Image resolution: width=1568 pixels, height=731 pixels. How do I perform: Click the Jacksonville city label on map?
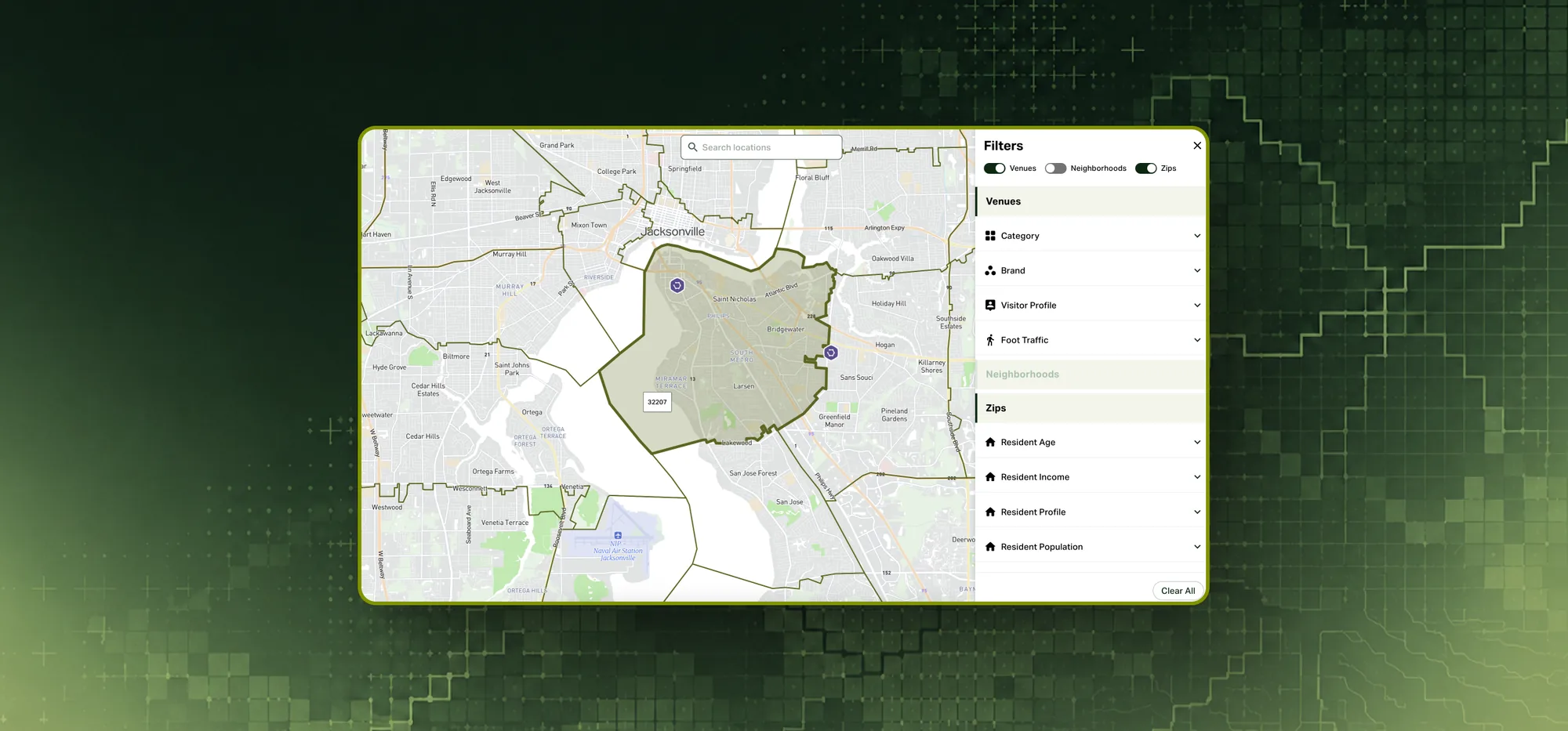point(673,232)
